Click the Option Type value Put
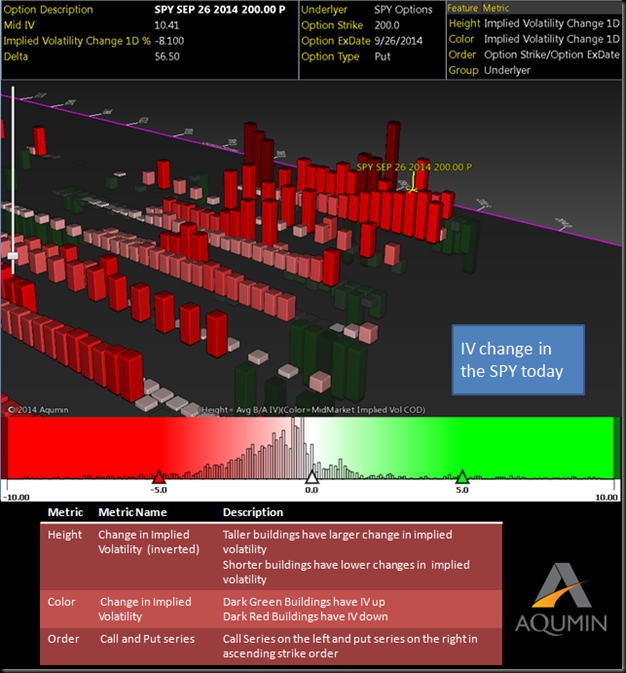 (x=383, y=57)
